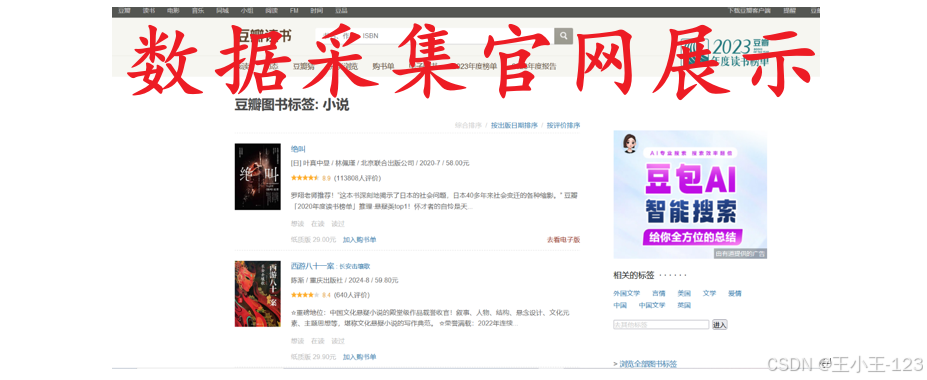Click the 陈渐 / 重庆出版社 publication info line
Image resolution: width=927 pixels, height=380 pixels.
pyautogui.click(x=345, y=280)
